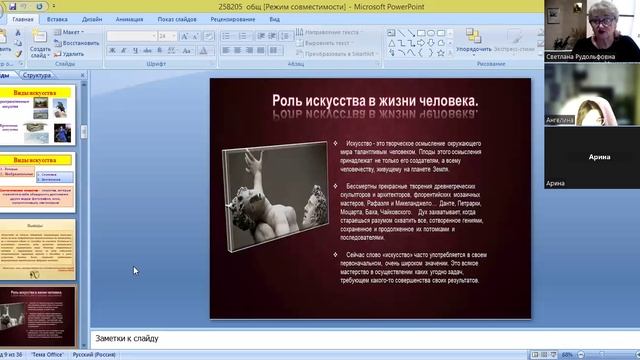Image resolution: width=640 pixels, height=360 pixels.
Task: Click the Redo arrow in quick access toolbar
Action: [x=39, y=7]
